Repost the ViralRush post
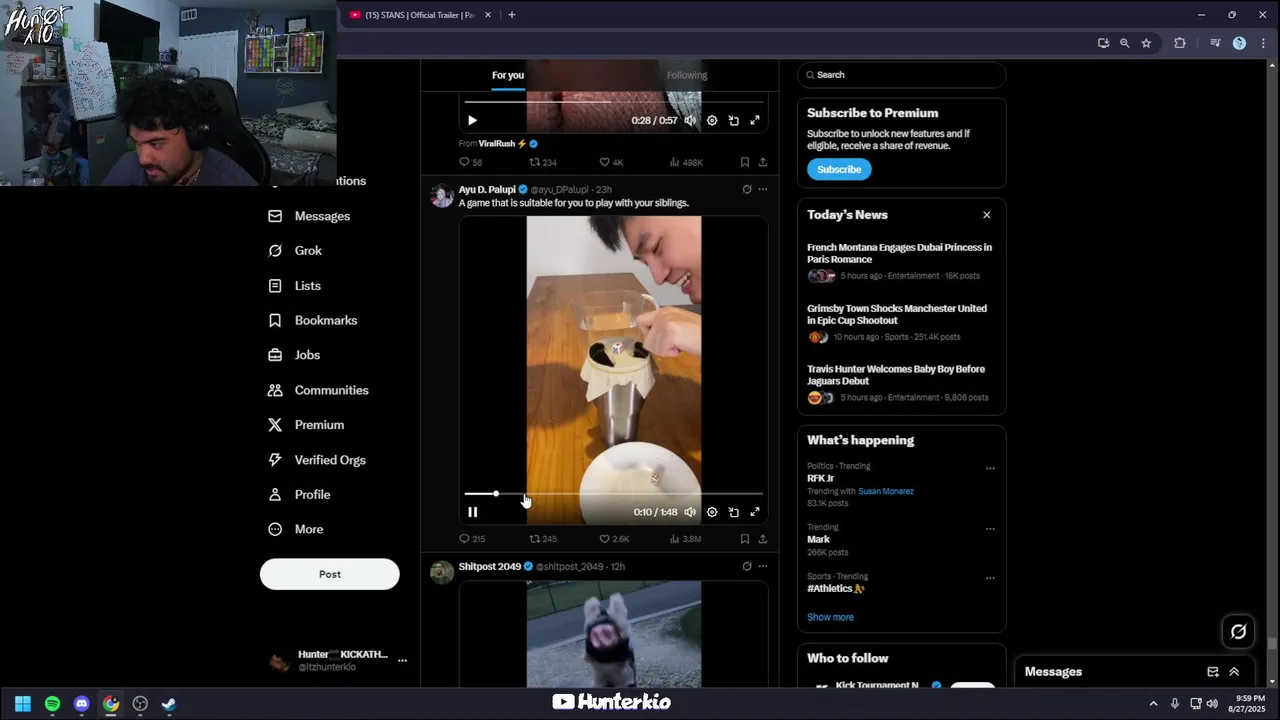 (543, 162)
